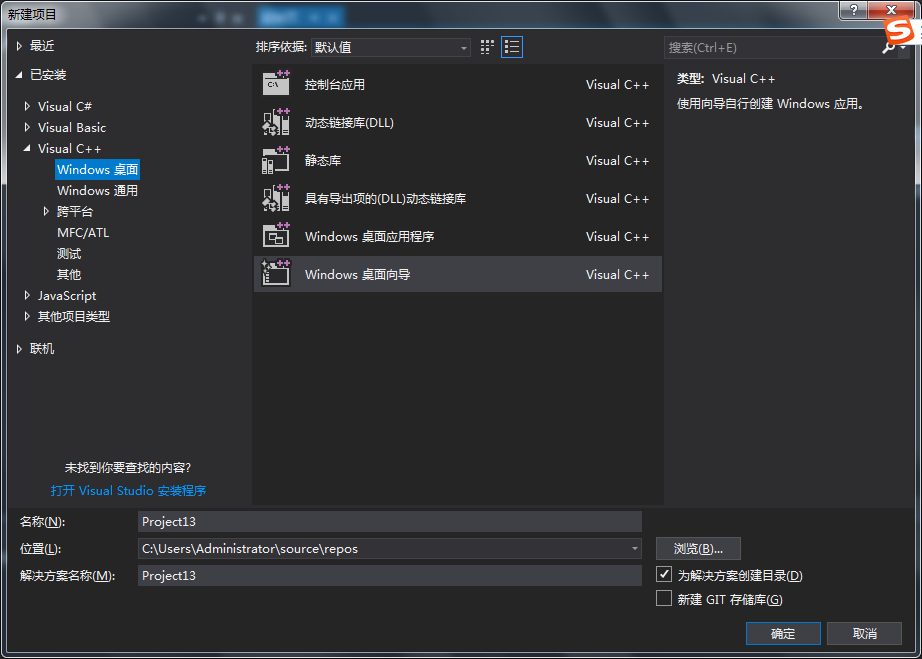Expand the 其他项目类型 node arrow
Image resolution: width=922 pixels, height=659 pixels.
click(27, 316)
